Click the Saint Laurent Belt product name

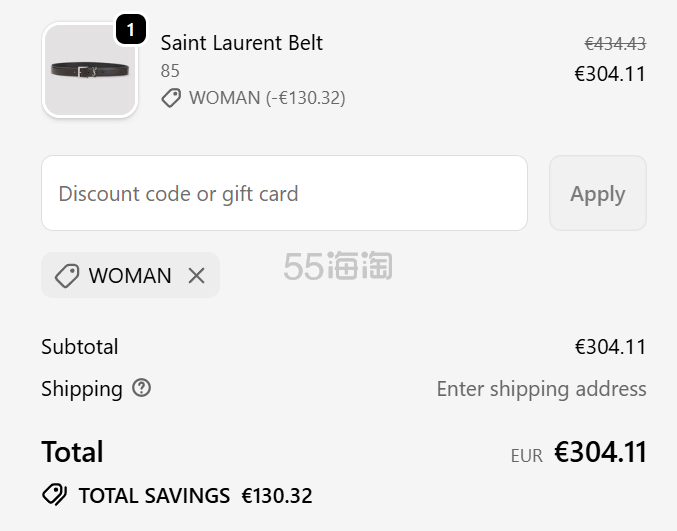(x=241, y=43)
